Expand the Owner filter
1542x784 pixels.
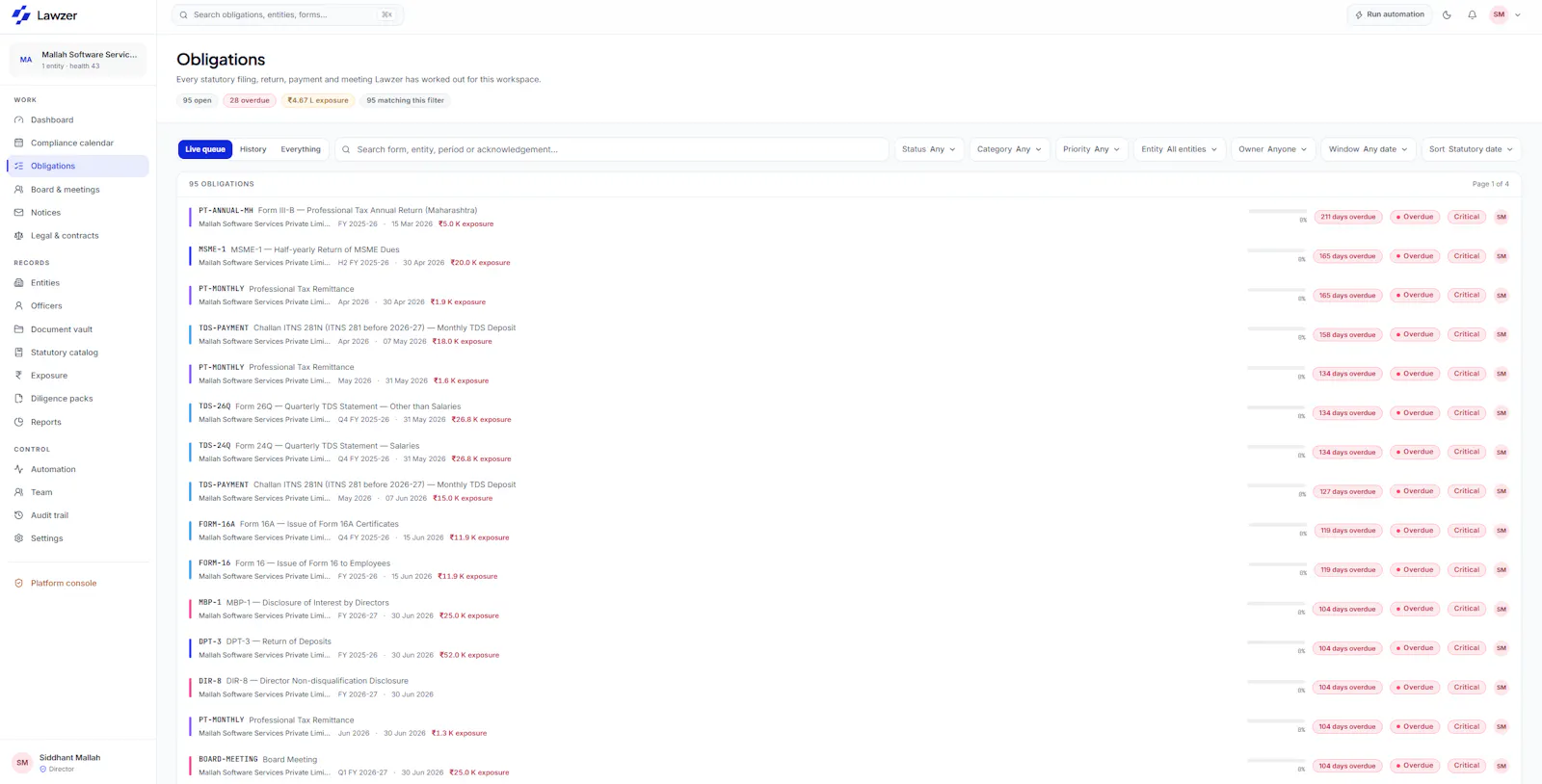(1273, 149)
